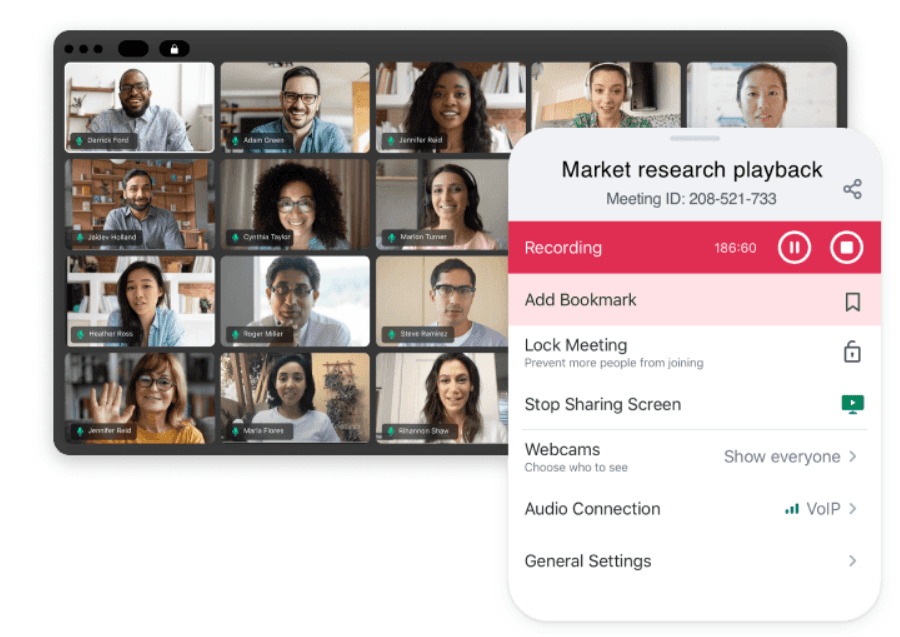900x637 pixels.
Task: Stop the recording with square button
Action: coord(846,247)
